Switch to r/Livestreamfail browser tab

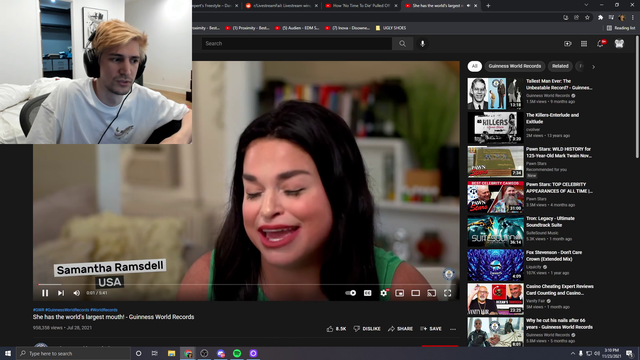(x=282, y=6)
